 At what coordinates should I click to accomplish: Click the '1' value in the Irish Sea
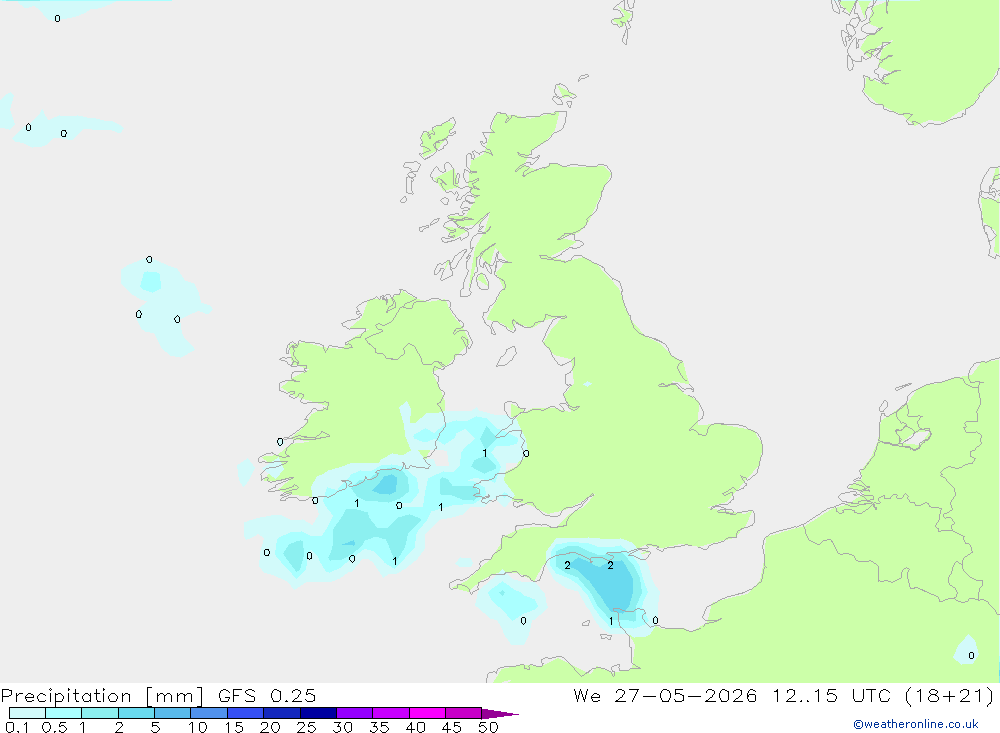[485, 453]
